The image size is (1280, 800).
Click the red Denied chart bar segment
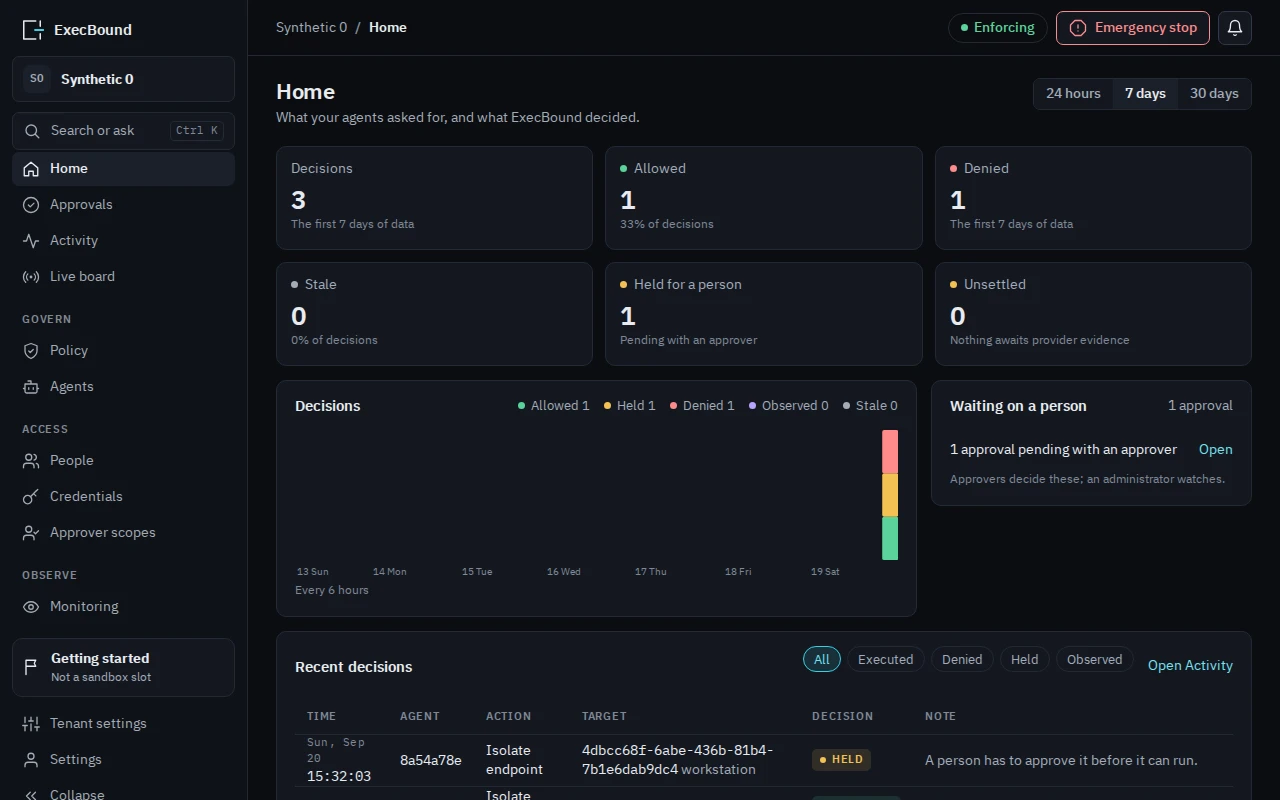click(890, 452)
